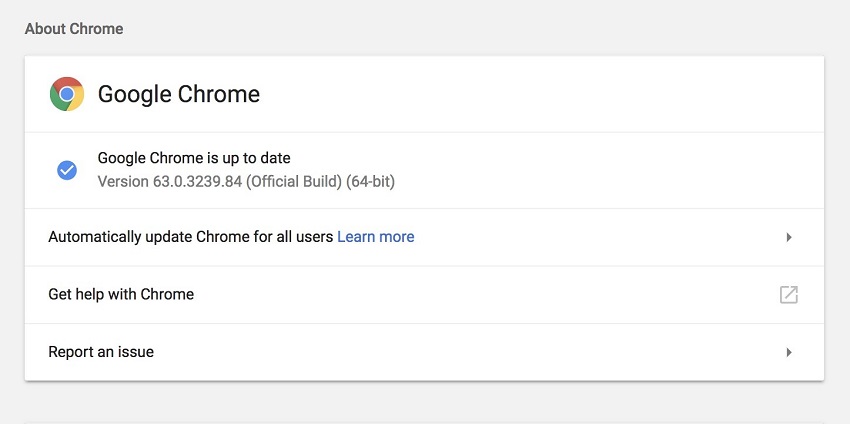Click the word 'Chrome' in Get help row
This screenshot has width=850, height=424.
(x=167, y=294)
